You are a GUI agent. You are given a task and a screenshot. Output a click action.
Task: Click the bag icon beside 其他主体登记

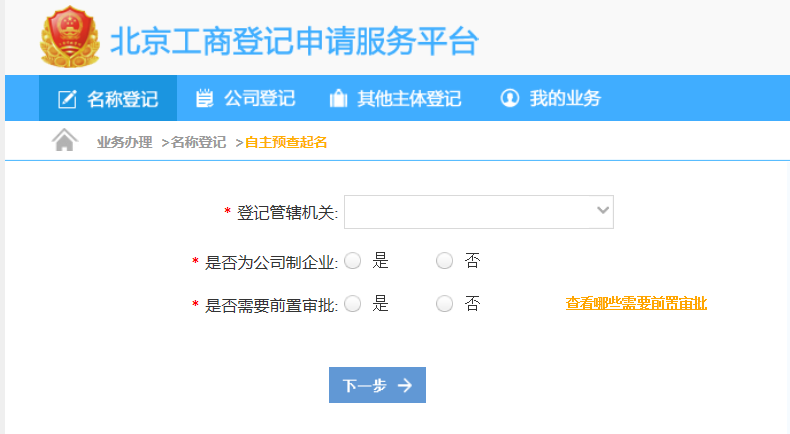pos(338,99)
